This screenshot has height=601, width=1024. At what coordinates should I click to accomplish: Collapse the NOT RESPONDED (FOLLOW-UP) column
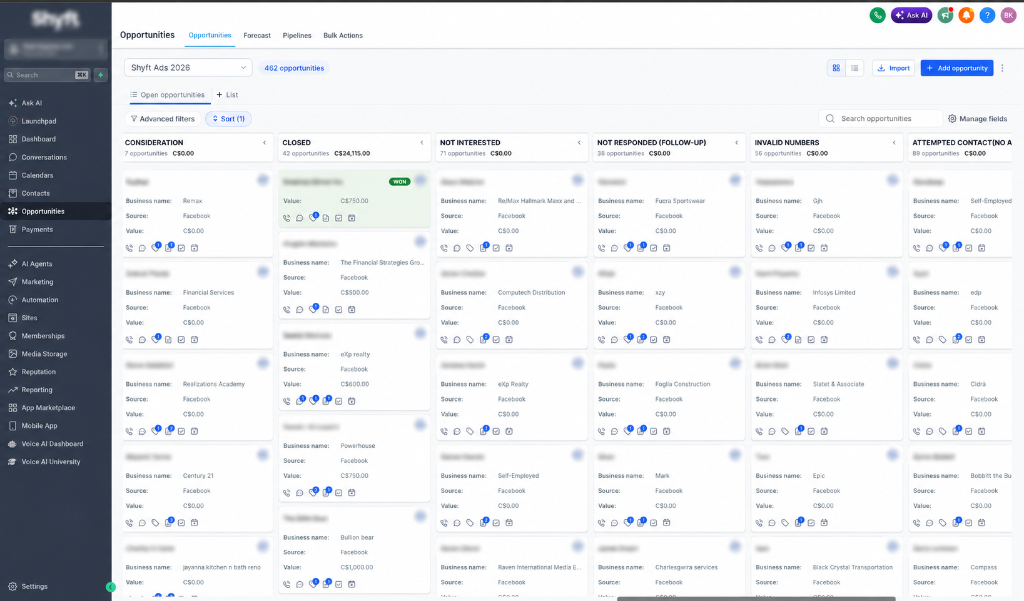coord(737,142)
